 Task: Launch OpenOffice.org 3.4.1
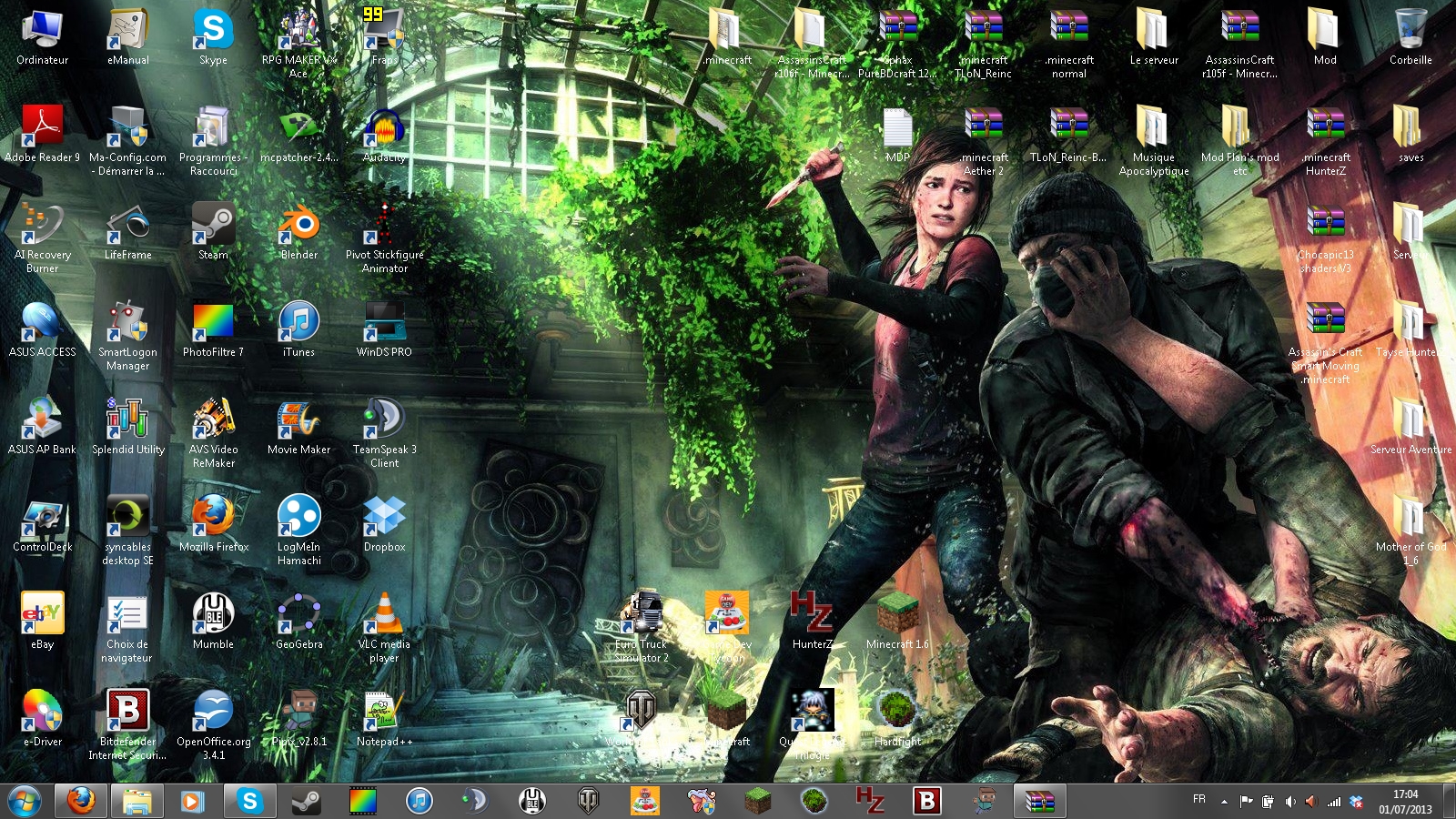tap(213, 724)
